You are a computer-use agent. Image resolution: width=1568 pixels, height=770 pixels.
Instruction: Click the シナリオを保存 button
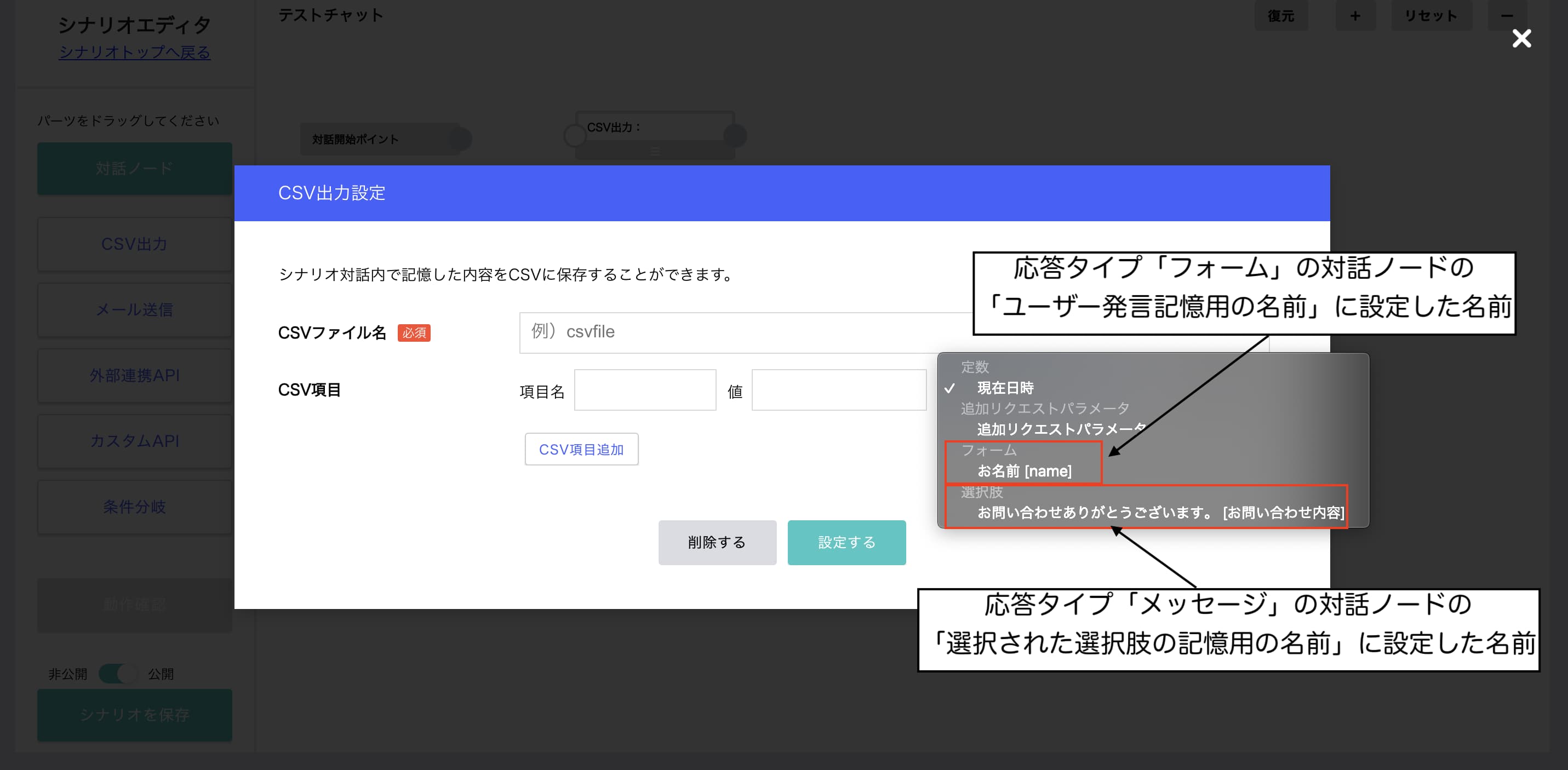[x=135, y=715]
